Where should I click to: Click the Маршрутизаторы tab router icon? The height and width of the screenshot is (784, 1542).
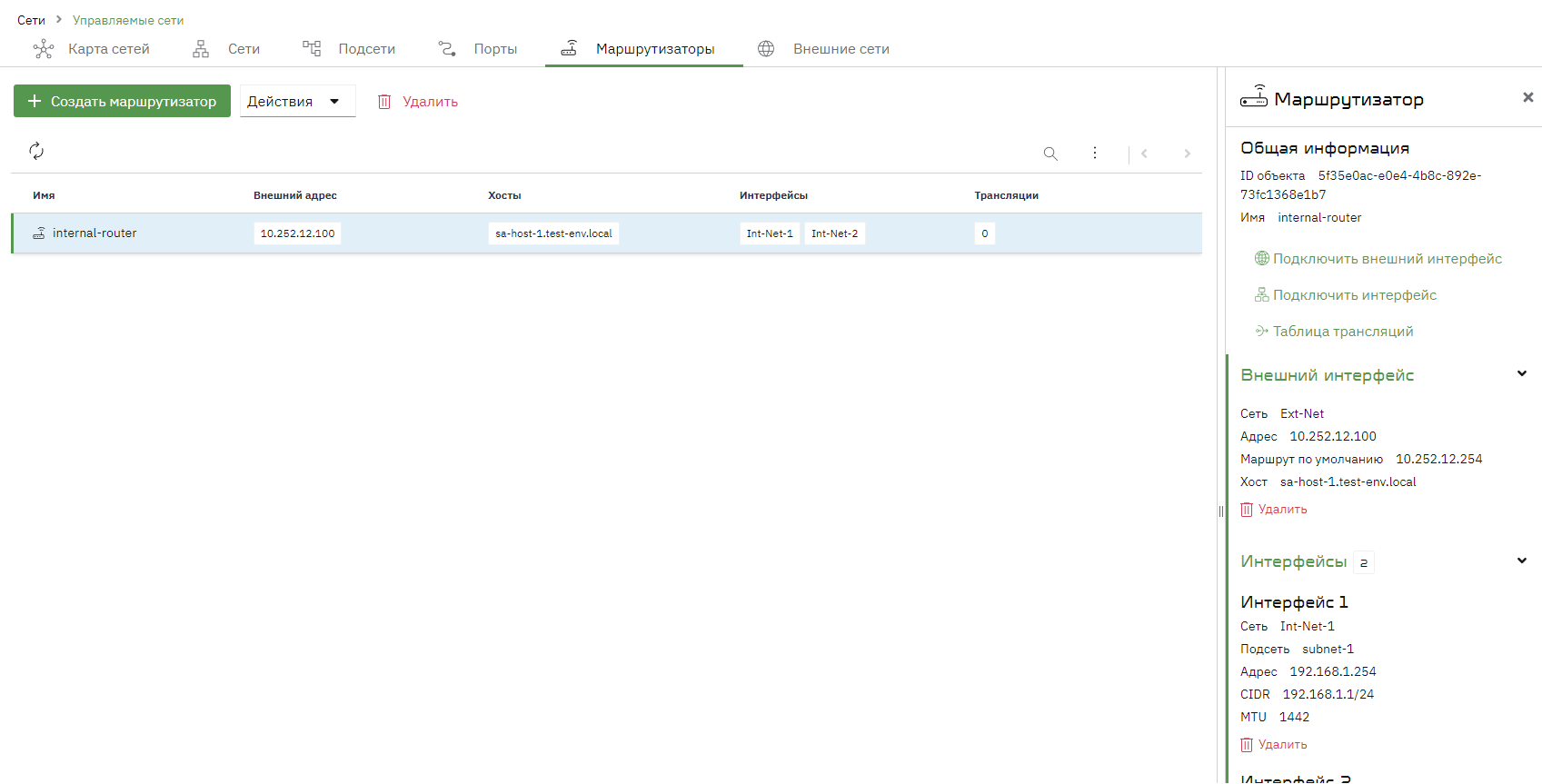click(569, 48)
